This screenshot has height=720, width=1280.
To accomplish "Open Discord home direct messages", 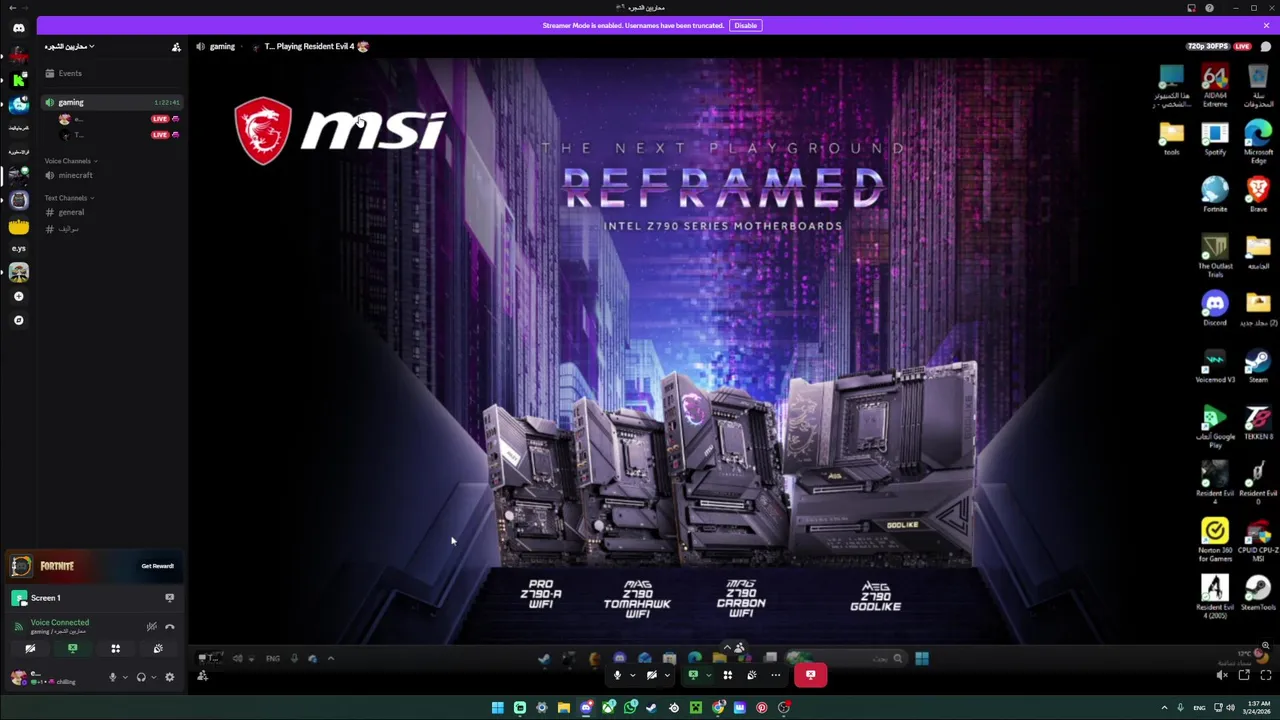I will (19, 28).
